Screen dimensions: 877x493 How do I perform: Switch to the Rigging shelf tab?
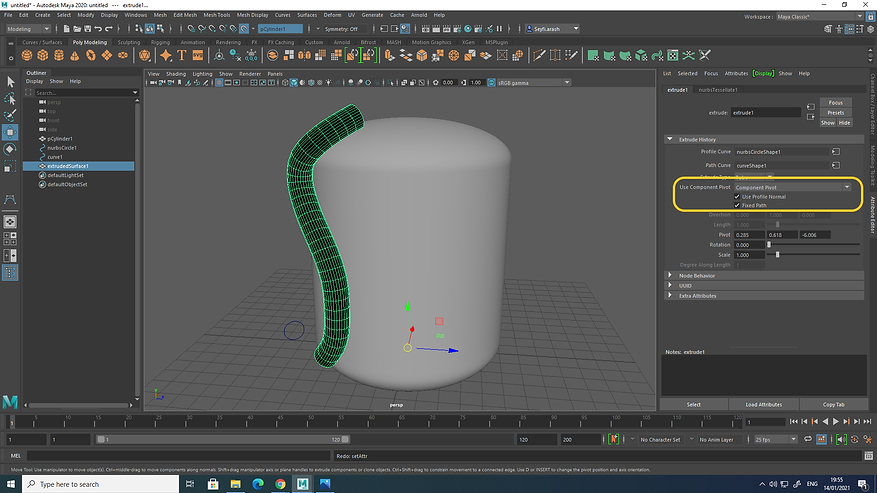(160, 42)
